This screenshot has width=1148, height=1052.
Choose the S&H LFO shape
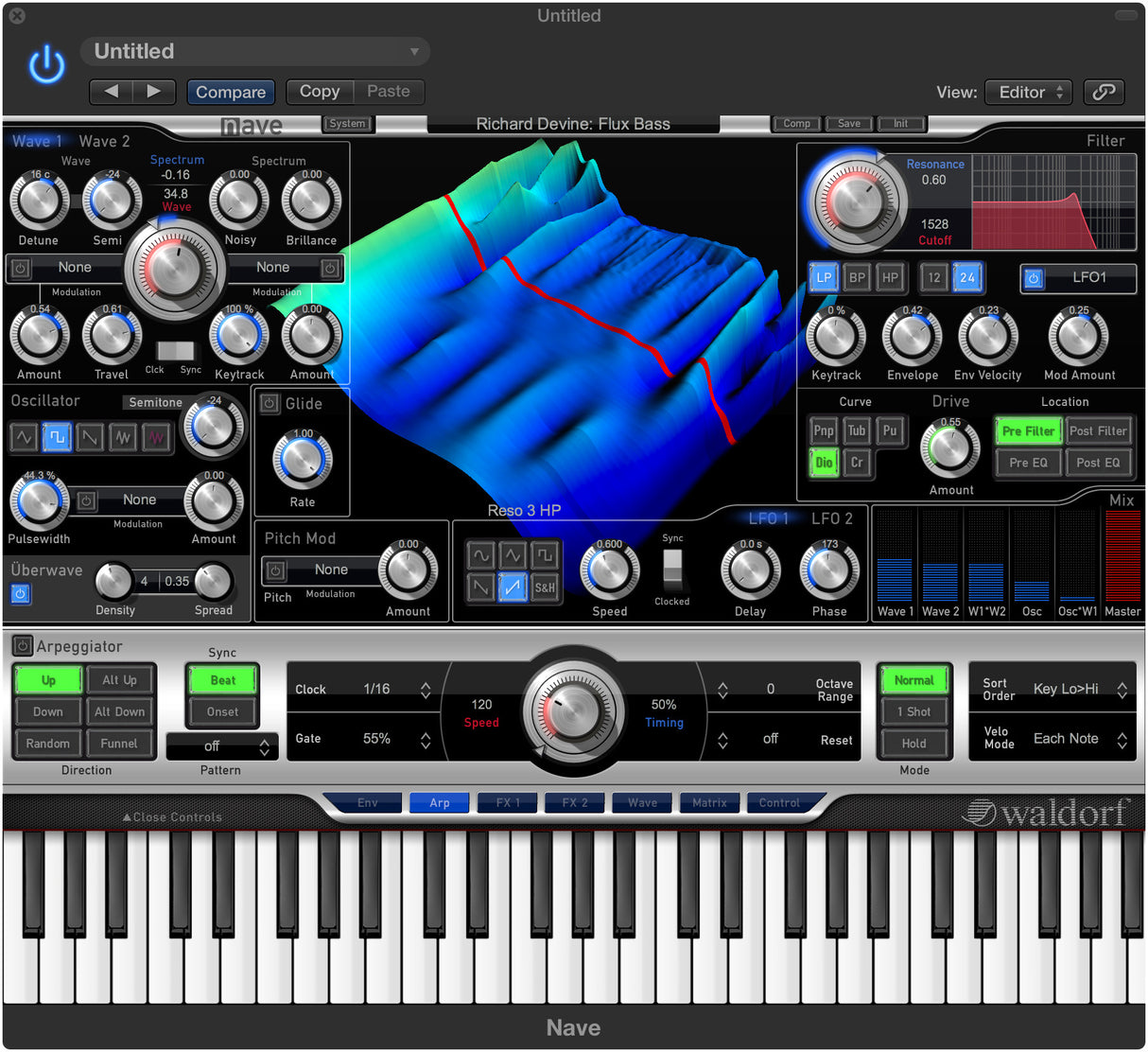[545, 587]
